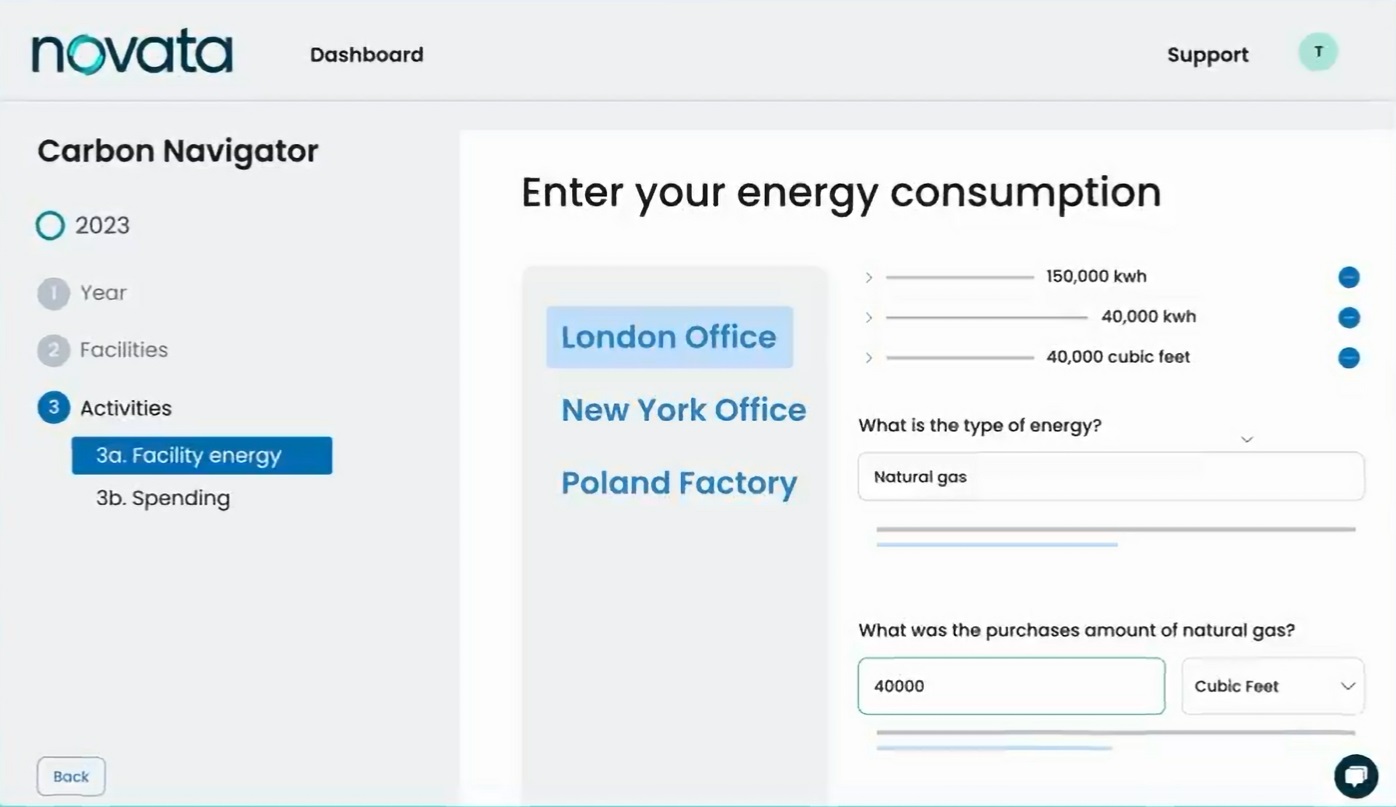Screen dimensions: 1396x807
Task: Click the purchased amount field showing 40000
Action: coord(1010,686)
